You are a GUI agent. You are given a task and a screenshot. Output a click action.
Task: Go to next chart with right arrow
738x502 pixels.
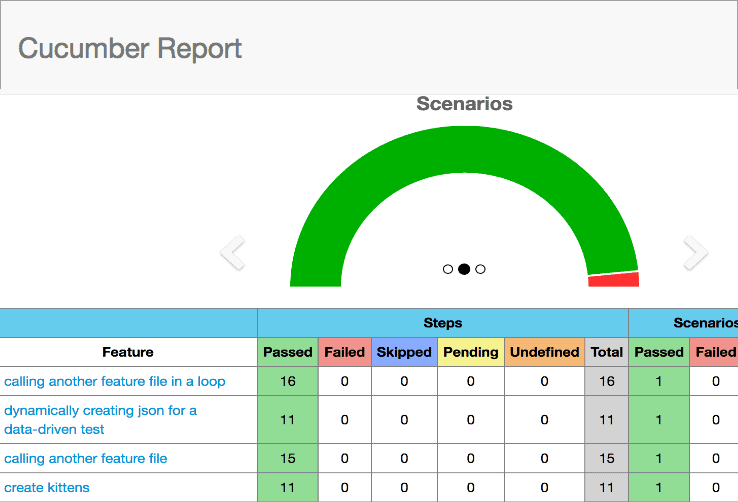point(695,253)
